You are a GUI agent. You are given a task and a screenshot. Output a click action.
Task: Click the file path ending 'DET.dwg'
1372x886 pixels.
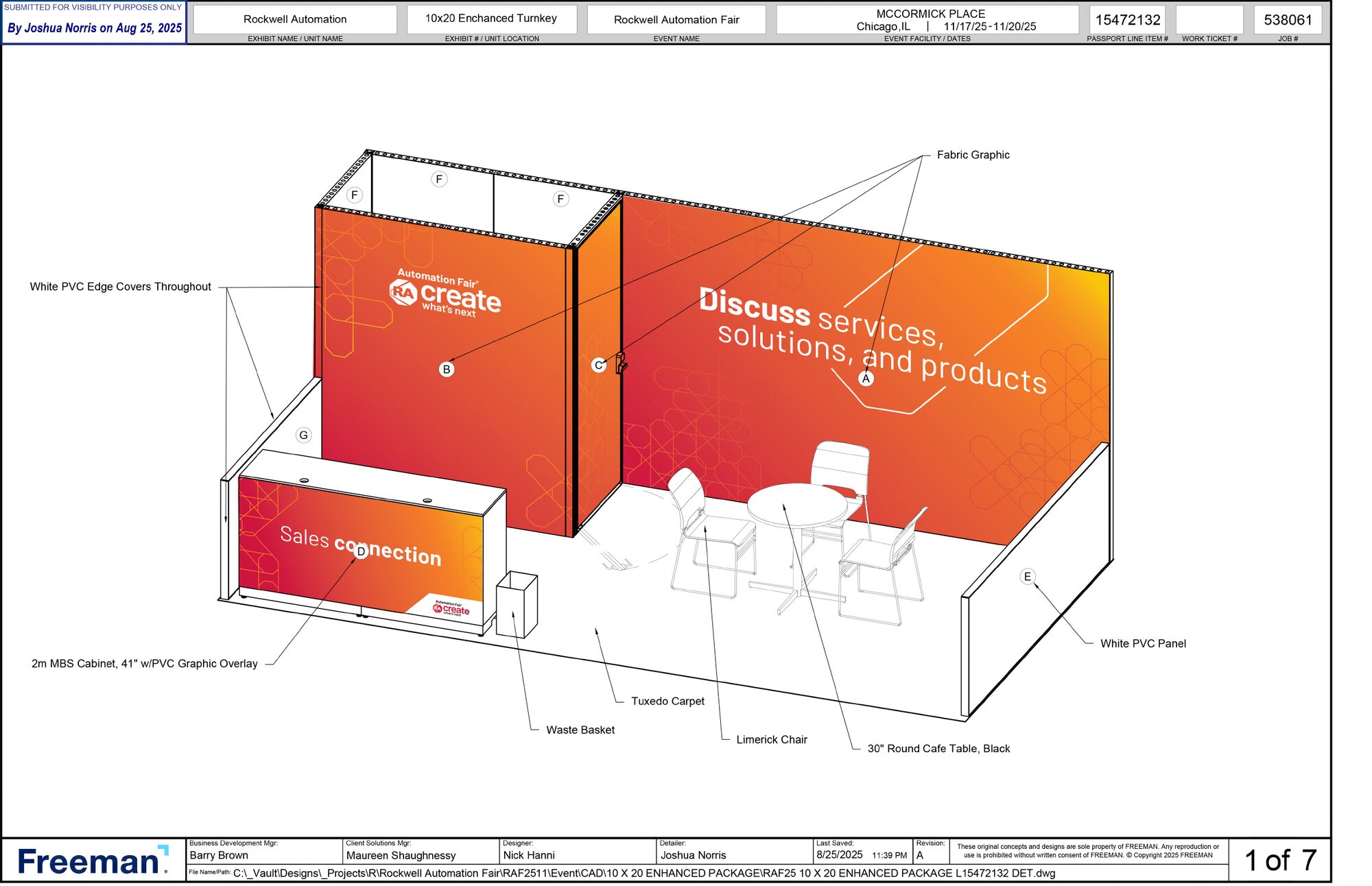[x=644, y=873]
